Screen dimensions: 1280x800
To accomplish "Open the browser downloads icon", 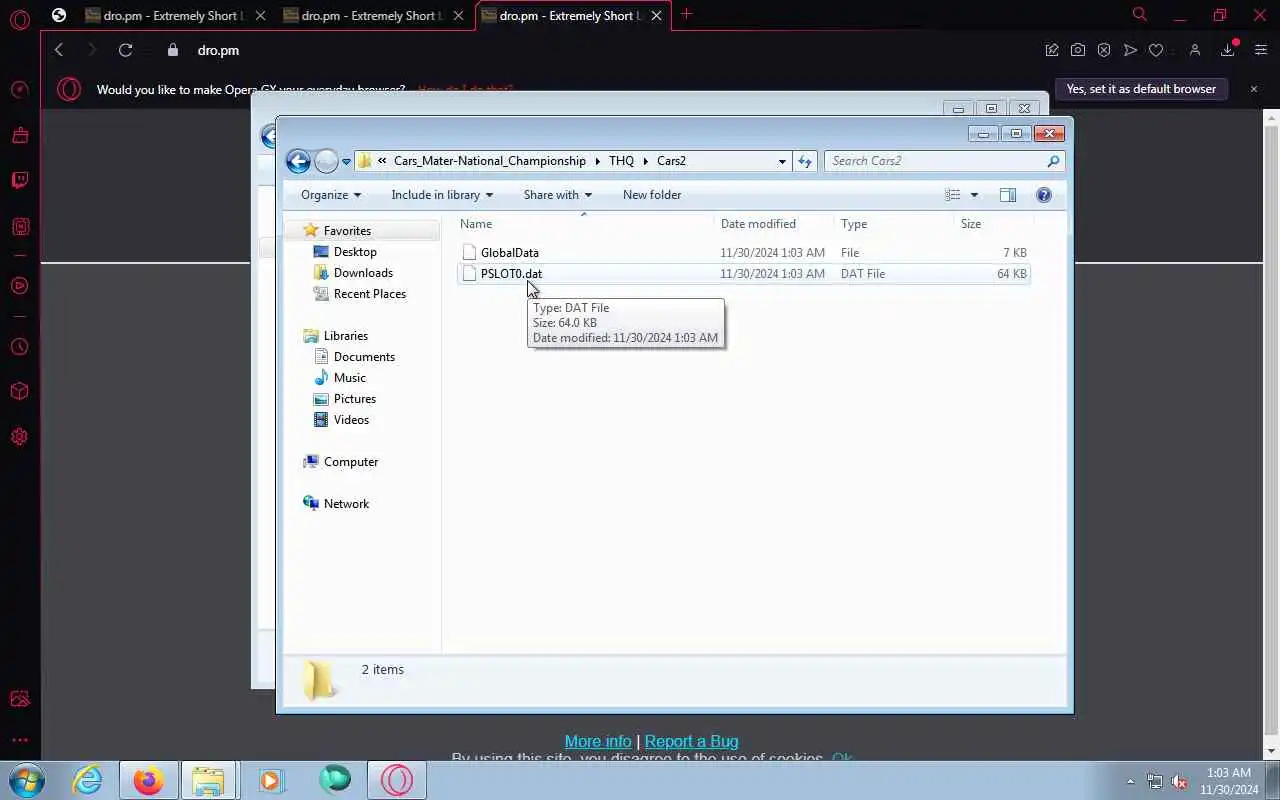I will click(1228, 50).
